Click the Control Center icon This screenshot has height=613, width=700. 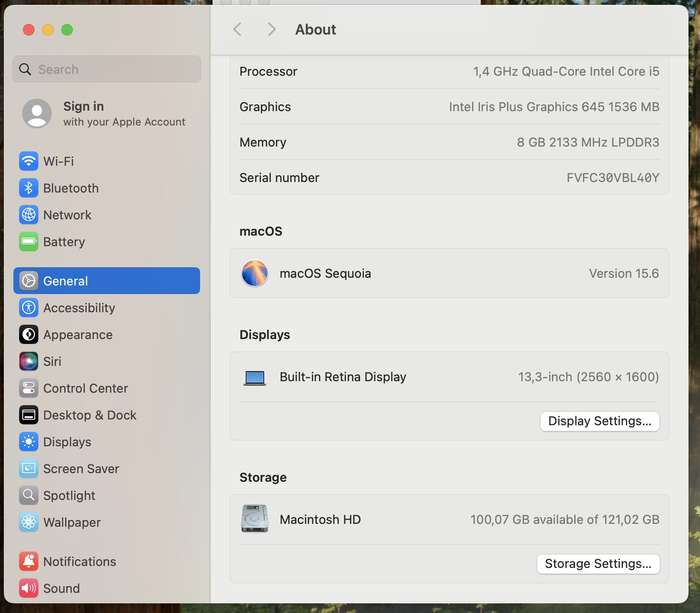(29, 388)
